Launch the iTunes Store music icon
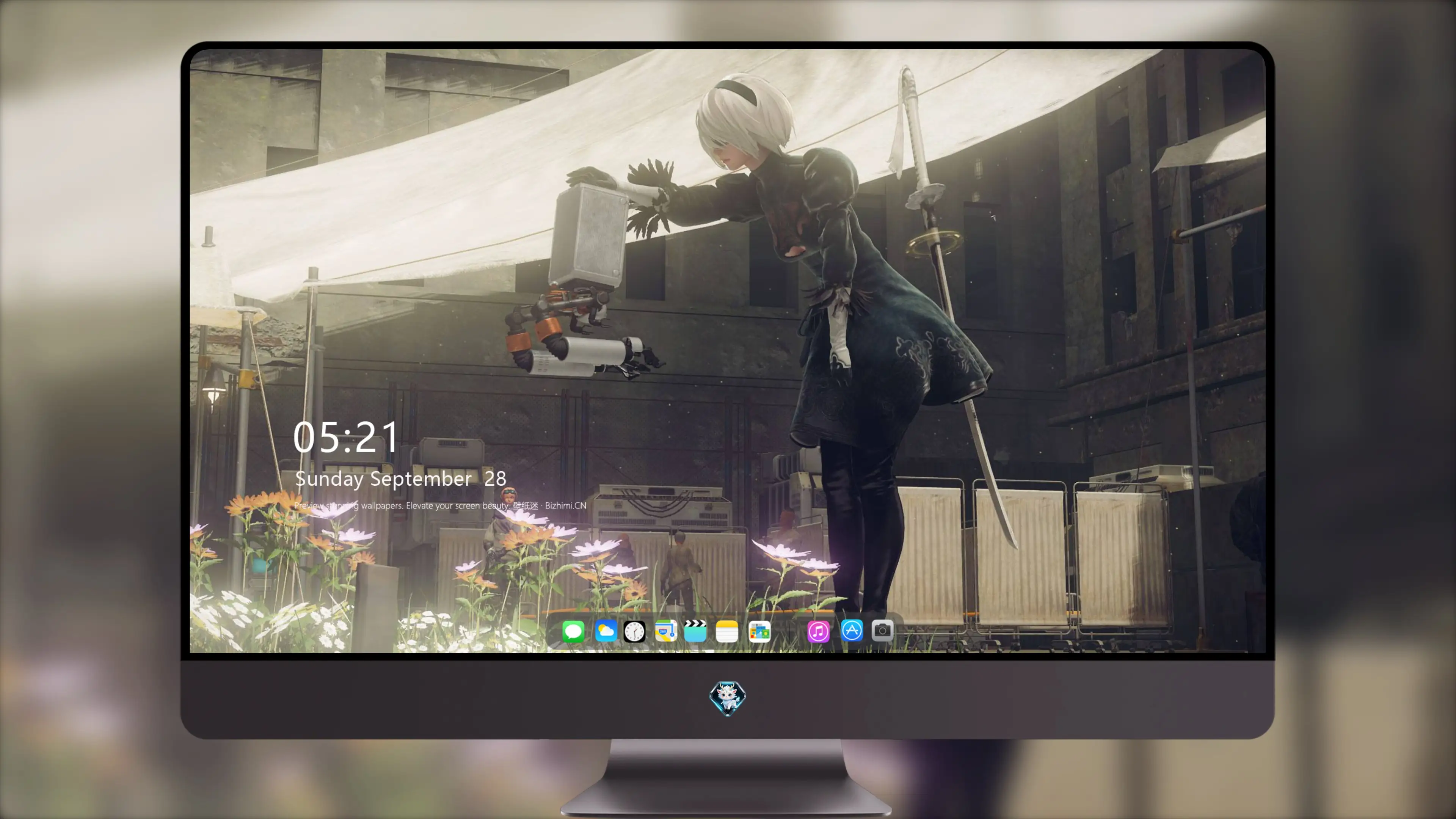The height and width of the screenshot is (819, 1456). (819, 631)
